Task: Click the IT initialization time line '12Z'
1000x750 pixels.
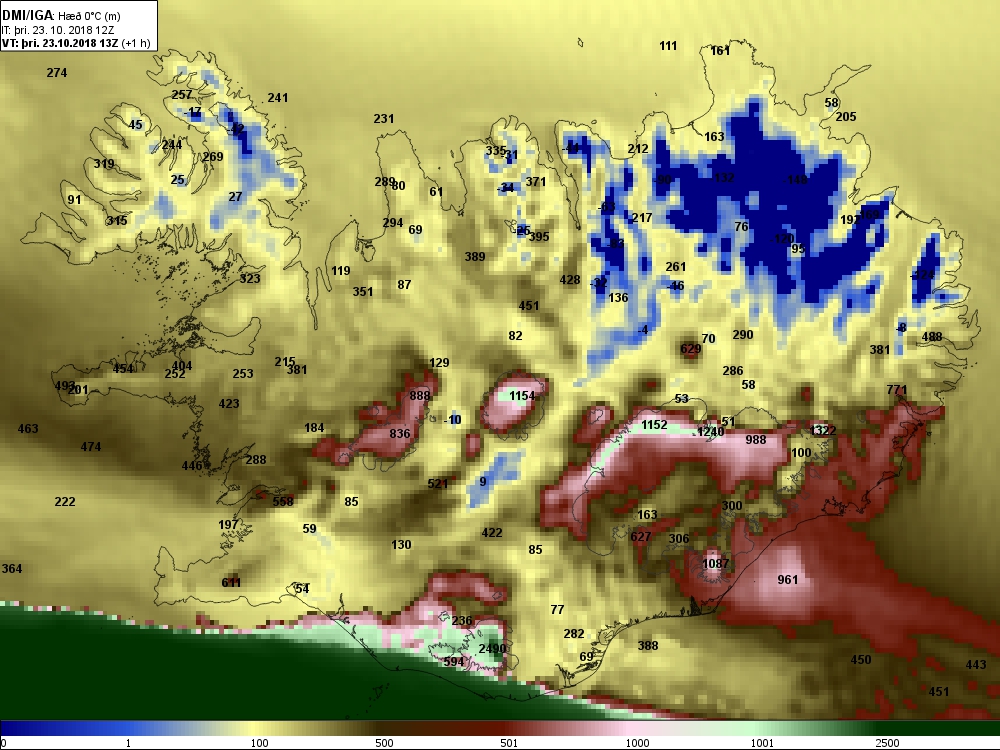Action: pyautogui.click(x=58, y=29)
